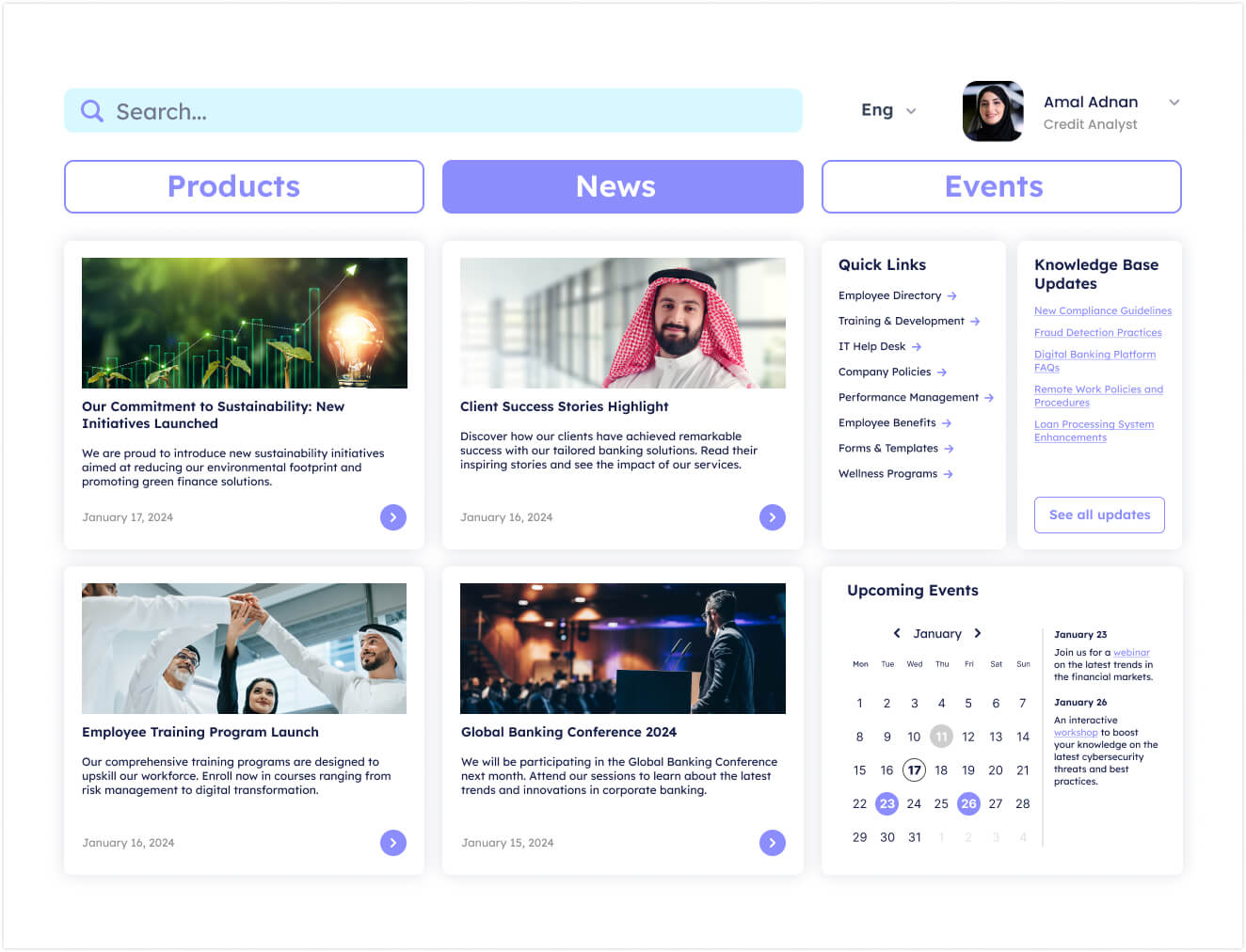The height and width of the screenshot is (952, 1246).
Task: Switch to the Events tab
Action: pos(1000,186)
